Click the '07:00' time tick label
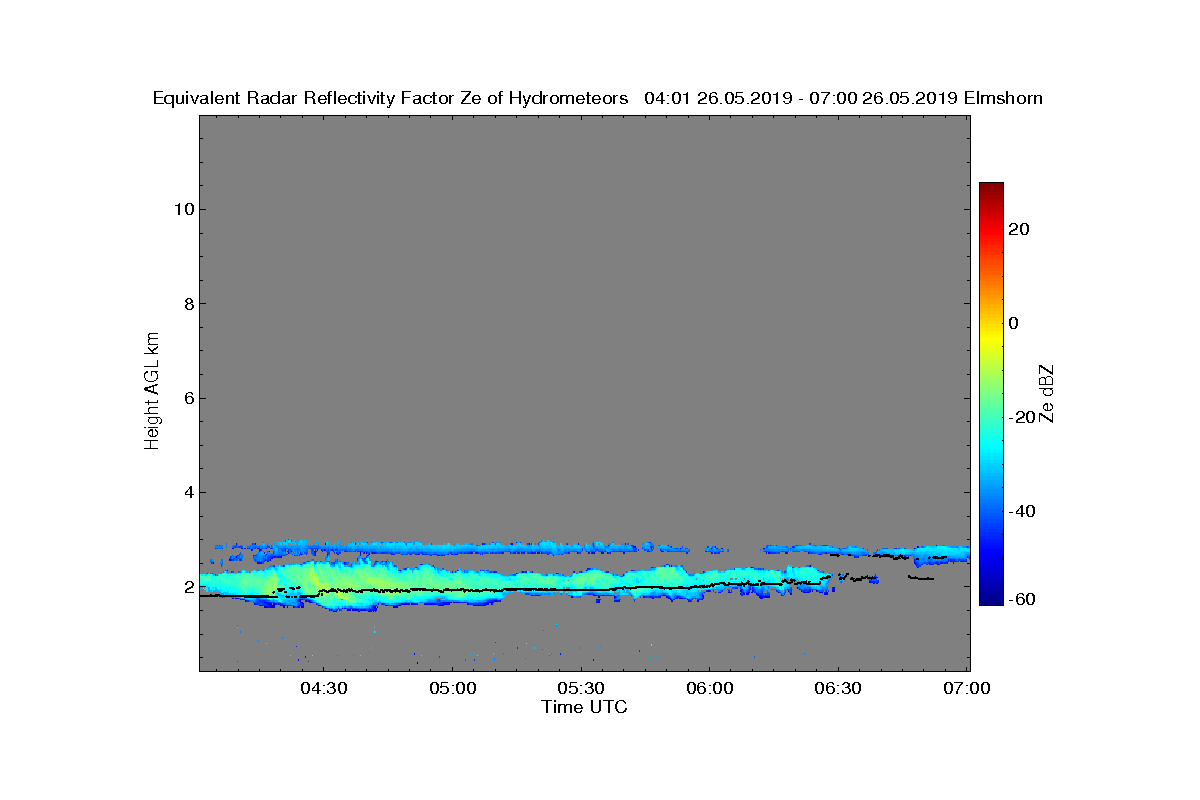Image resolution: width=1200 pixels, height=800 pixels. [967, 689]
